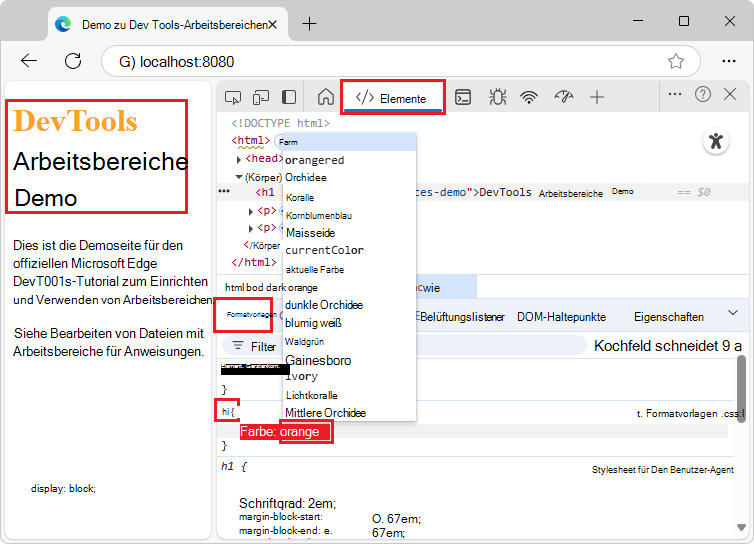
Task: Open the Formatvorlagen .css source link
Action: point(690,414)
